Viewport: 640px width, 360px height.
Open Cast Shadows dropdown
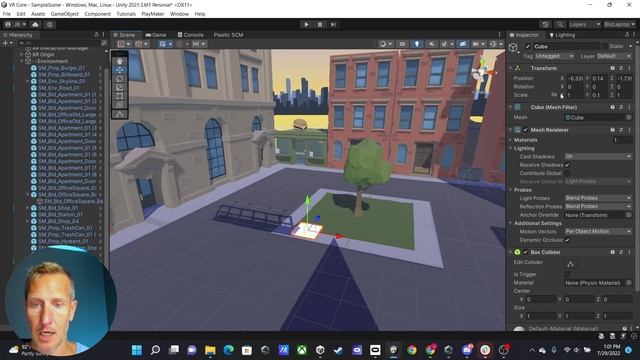pyautogui.click(x=598, y=156)
